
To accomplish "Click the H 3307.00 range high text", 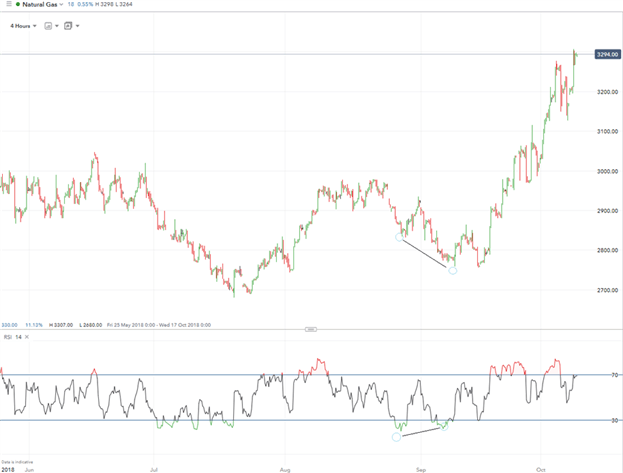I will pos(61,325).
